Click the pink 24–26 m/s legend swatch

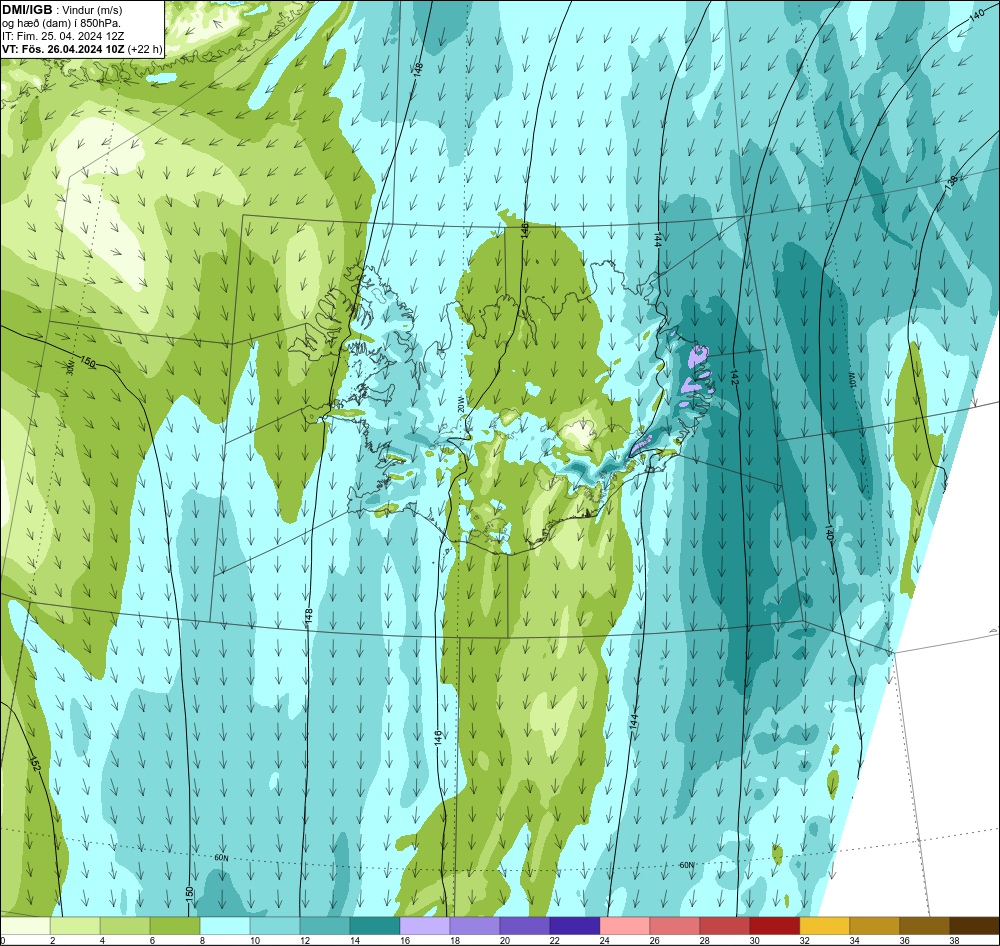[624, 925]
